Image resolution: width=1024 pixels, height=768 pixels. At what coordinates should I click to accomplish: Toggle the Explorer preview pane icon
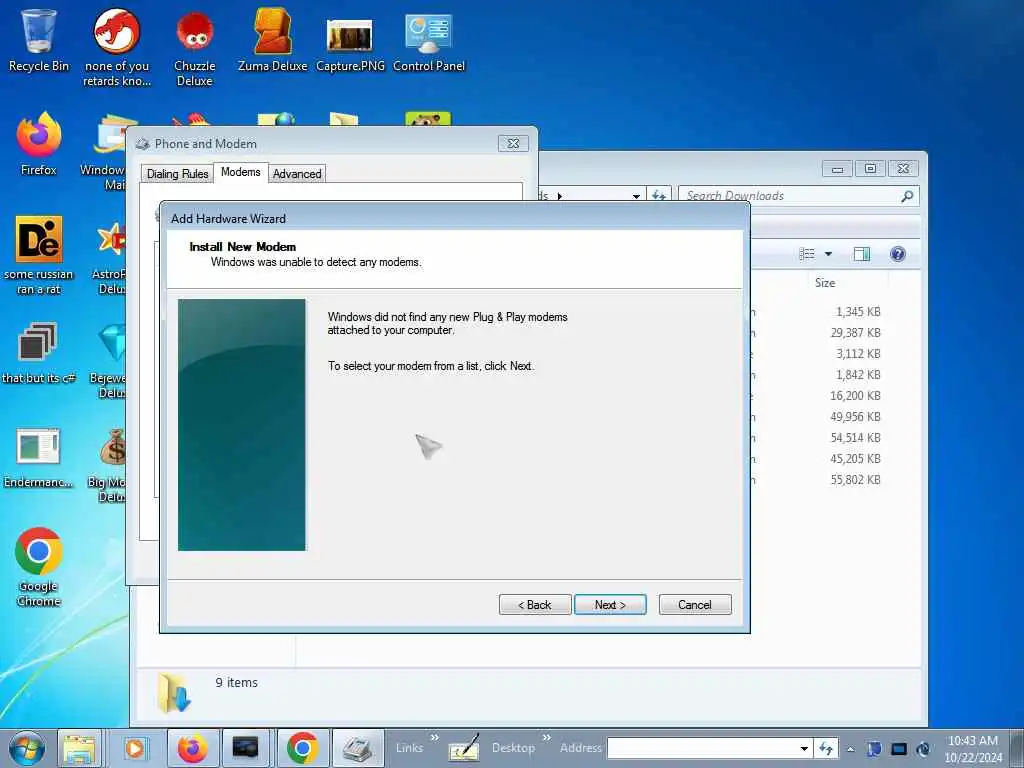point(862,254)
